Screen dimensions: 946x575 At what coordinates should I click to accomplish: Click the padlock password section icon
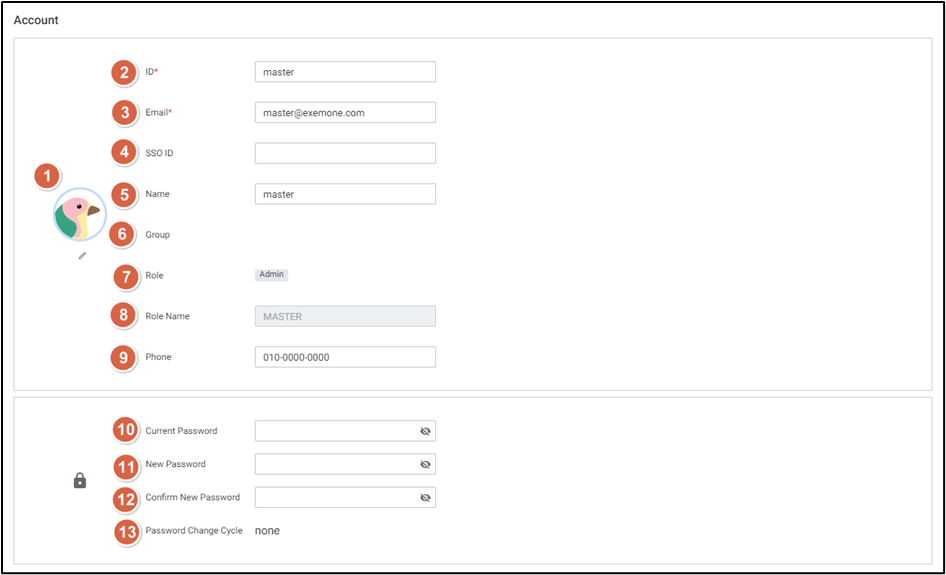pos(80,481)
